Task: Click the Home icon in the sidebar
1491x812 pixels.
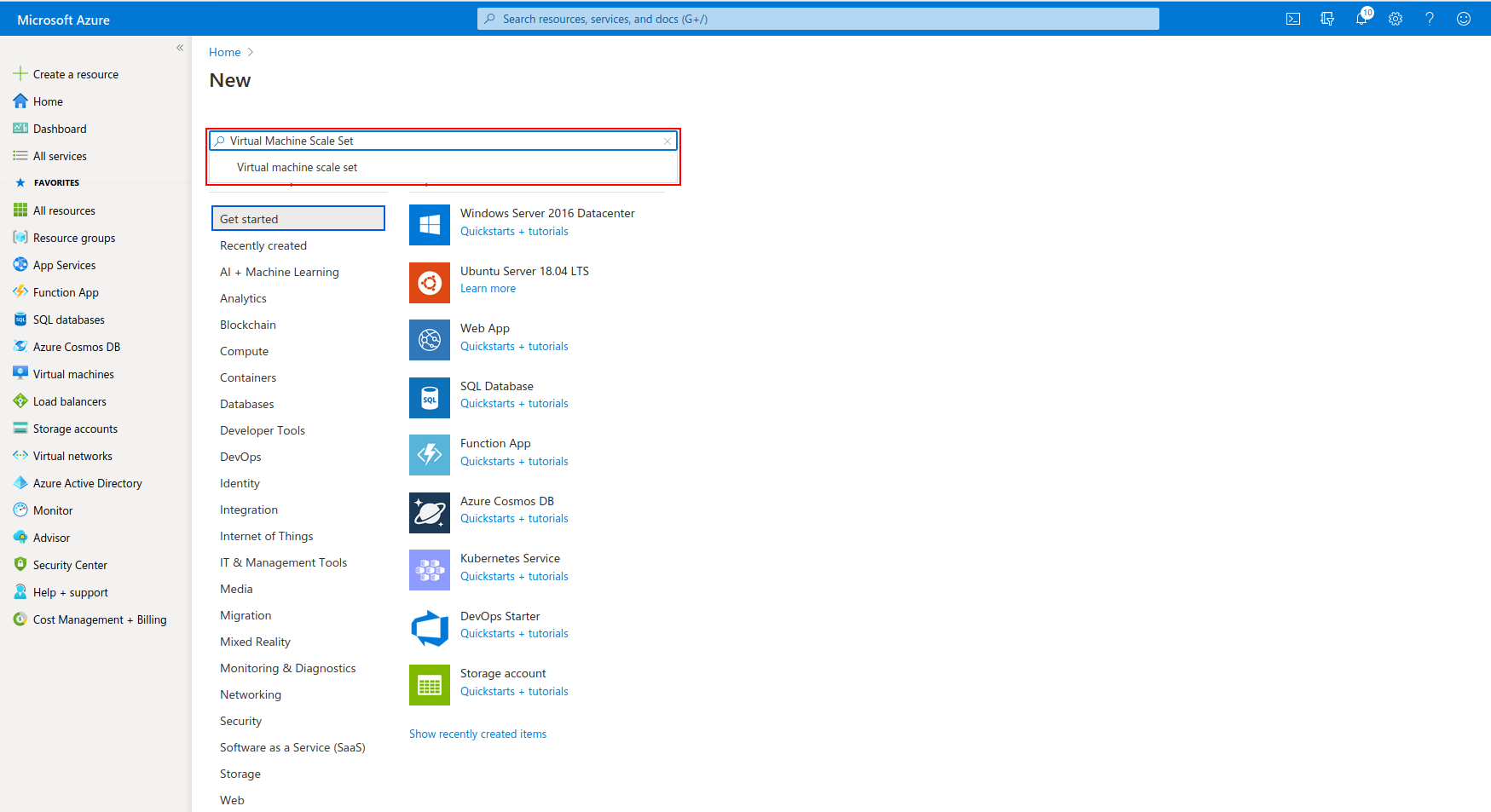Action: tap(20, 101)
